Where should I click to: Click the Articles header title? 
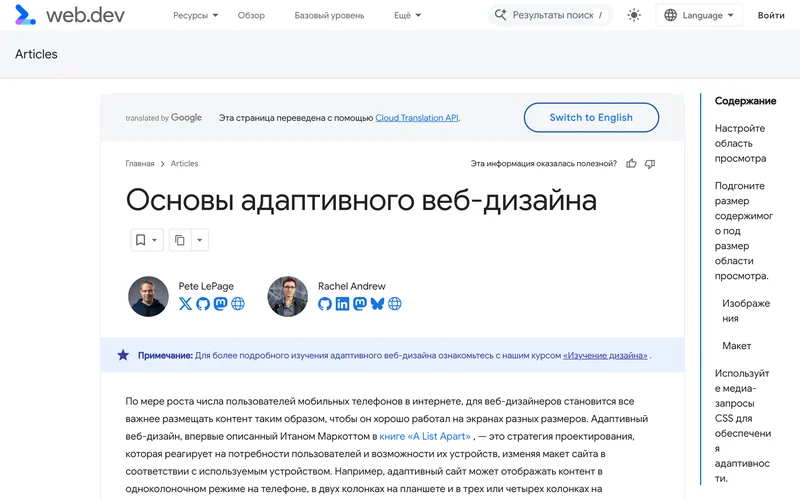point(36,54)
